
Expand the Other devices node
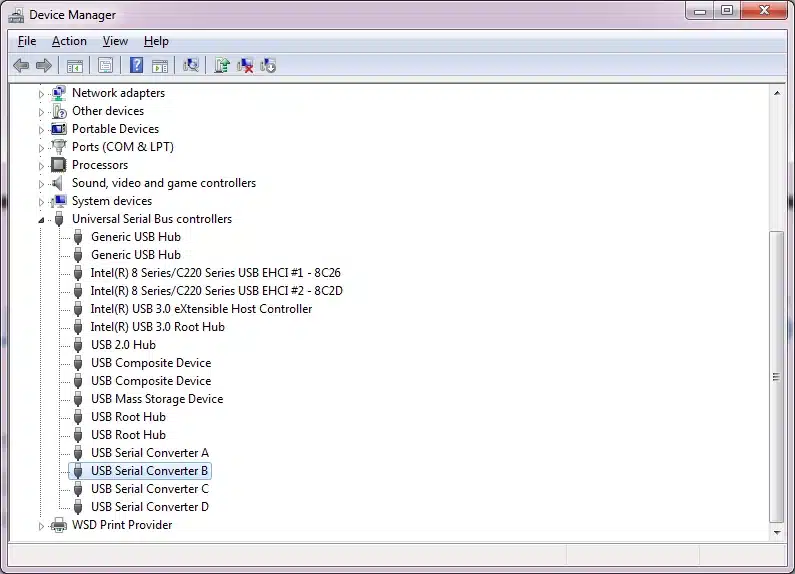[41, 112]
